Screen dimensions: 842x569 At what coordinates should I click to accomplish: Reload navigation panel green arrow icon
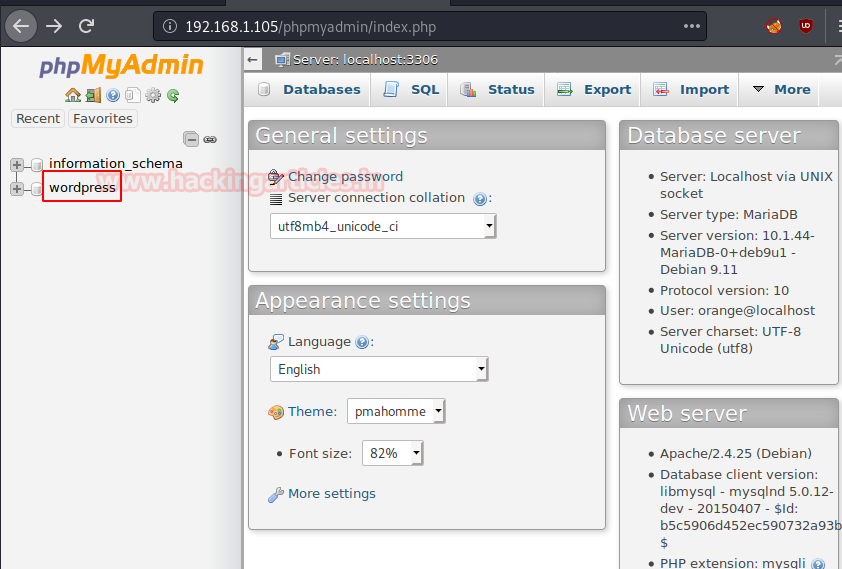[x=173, y=96]
